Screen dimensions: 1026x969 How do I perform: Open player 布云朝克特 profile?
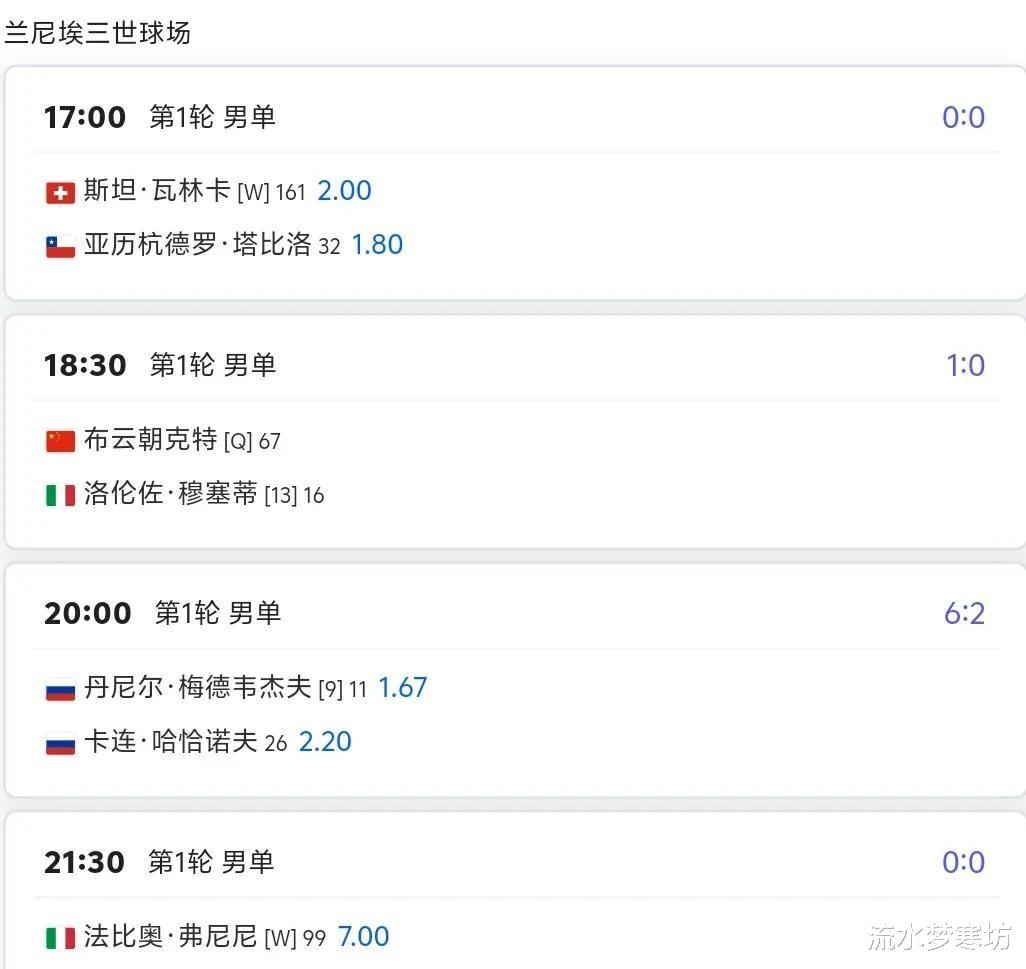click(150, 440)
